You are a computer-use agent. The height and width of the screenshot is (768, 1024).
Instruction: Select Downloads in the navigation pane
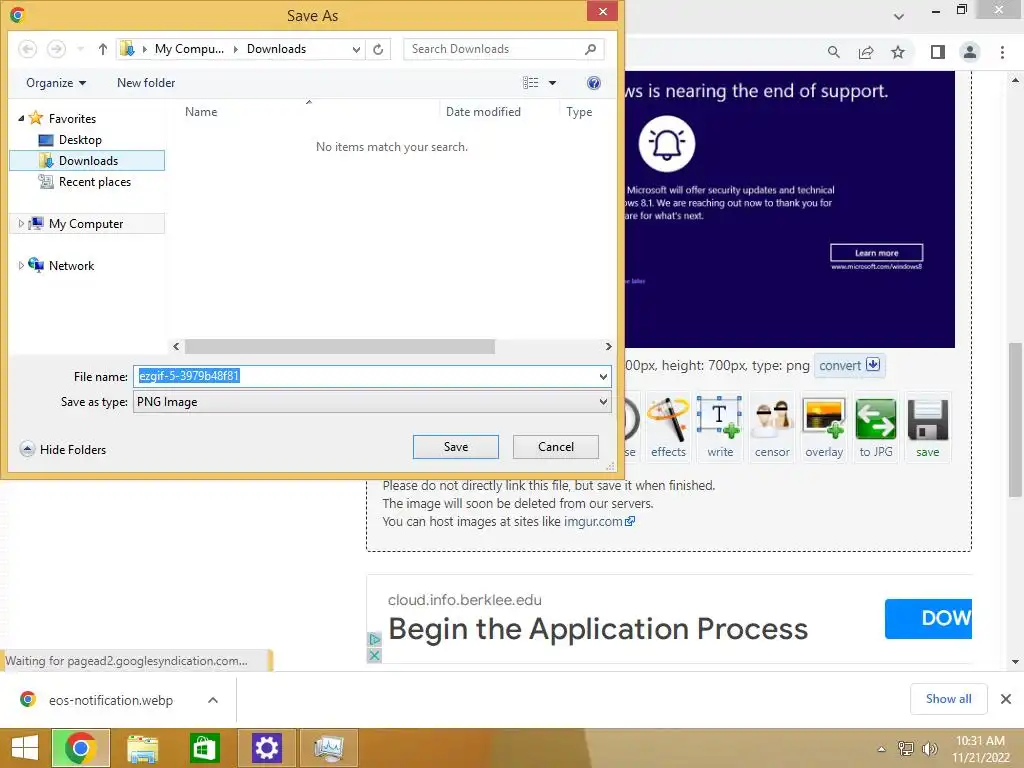pos(87,161)
